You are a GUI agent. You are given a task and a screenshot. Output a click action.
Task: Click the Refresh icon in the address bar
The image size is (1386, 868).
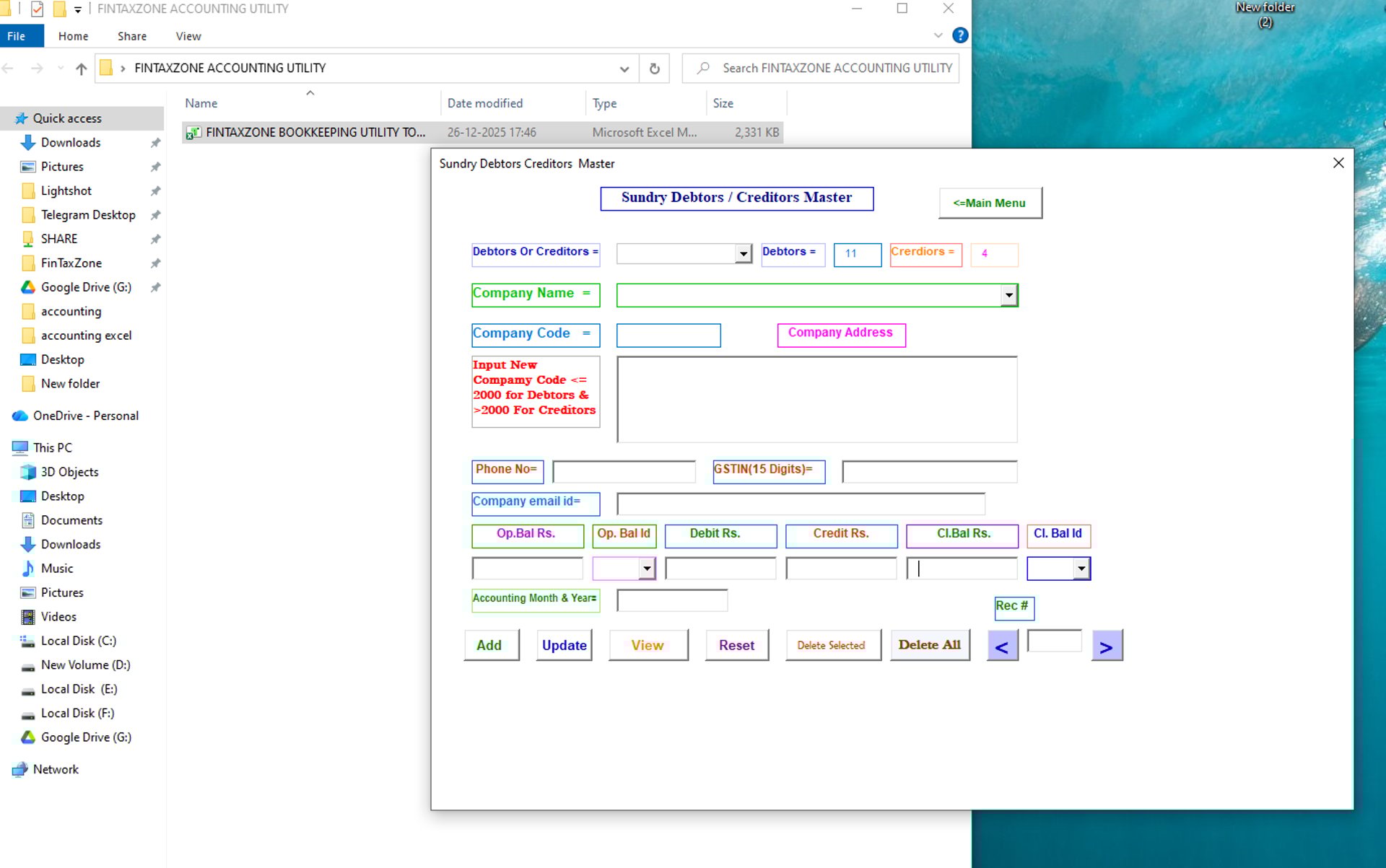(654, 69)
